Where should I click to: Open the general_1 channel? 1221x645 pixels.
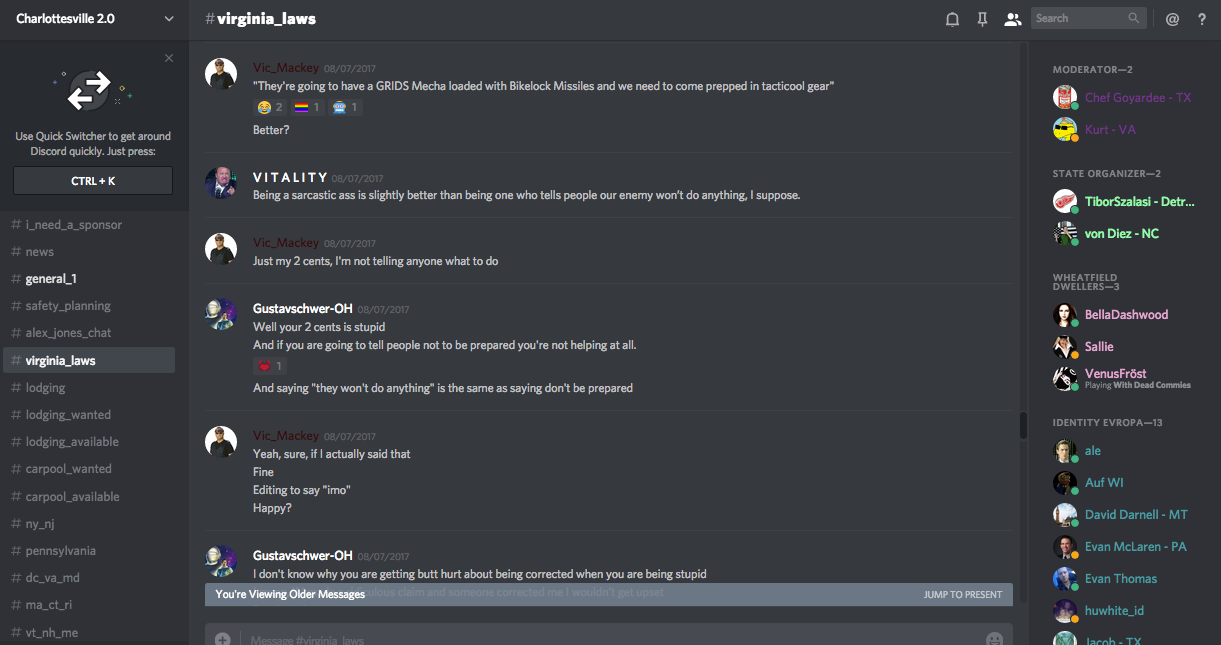pos(51,279)
